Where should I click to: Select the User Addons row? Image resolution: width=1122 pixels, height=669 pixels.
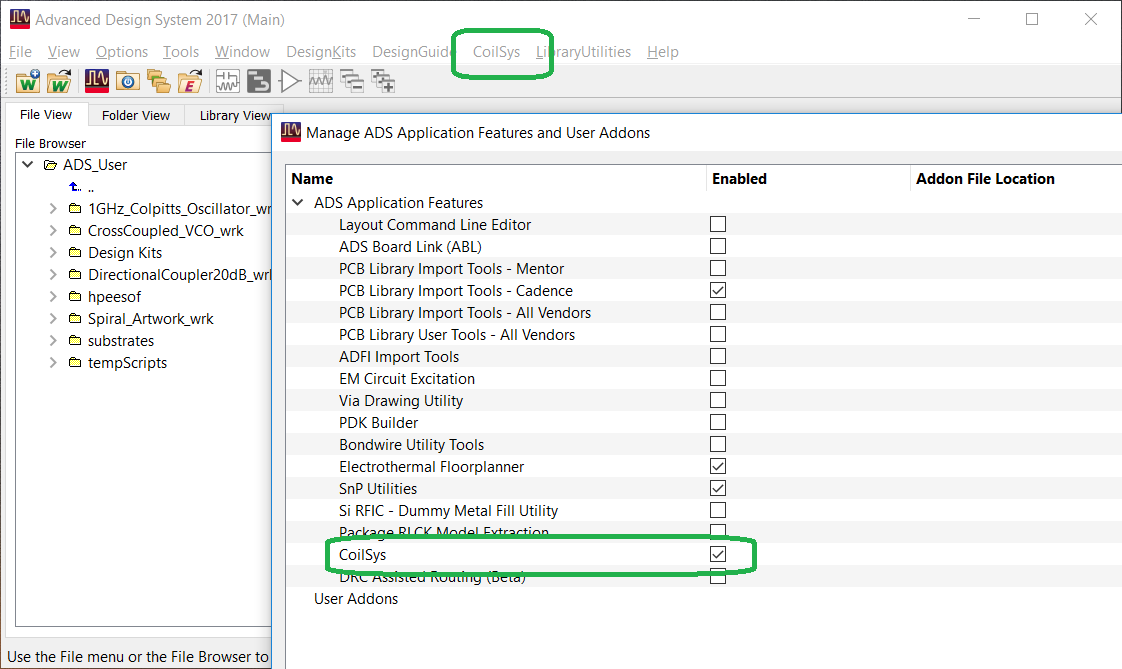click(x=356, y=599)
